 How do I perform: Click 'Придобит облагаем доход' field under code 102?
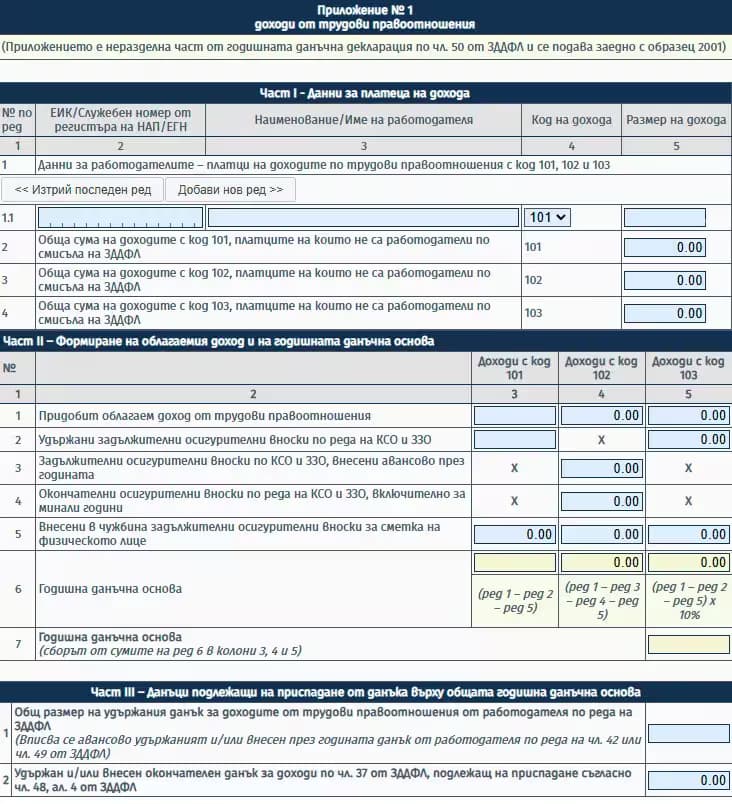click(x=601, y=415)
